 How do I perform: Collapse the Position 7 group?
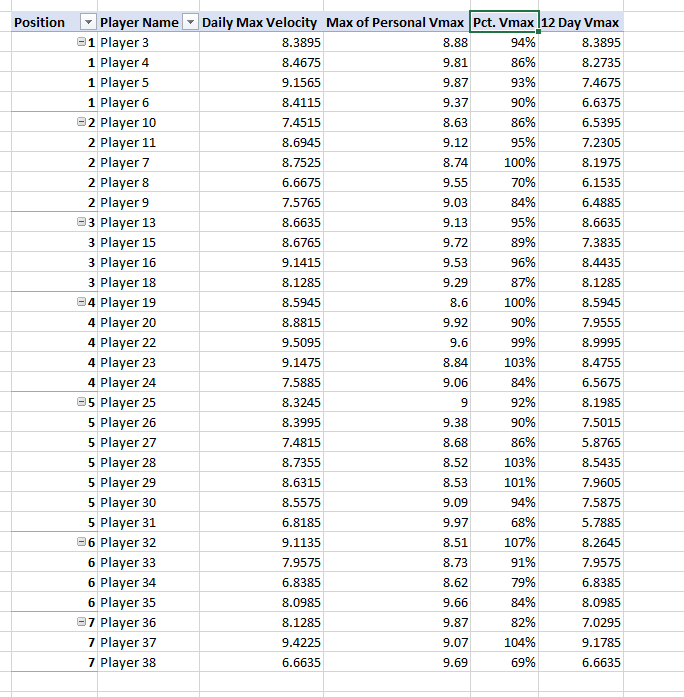pos(80,622)
